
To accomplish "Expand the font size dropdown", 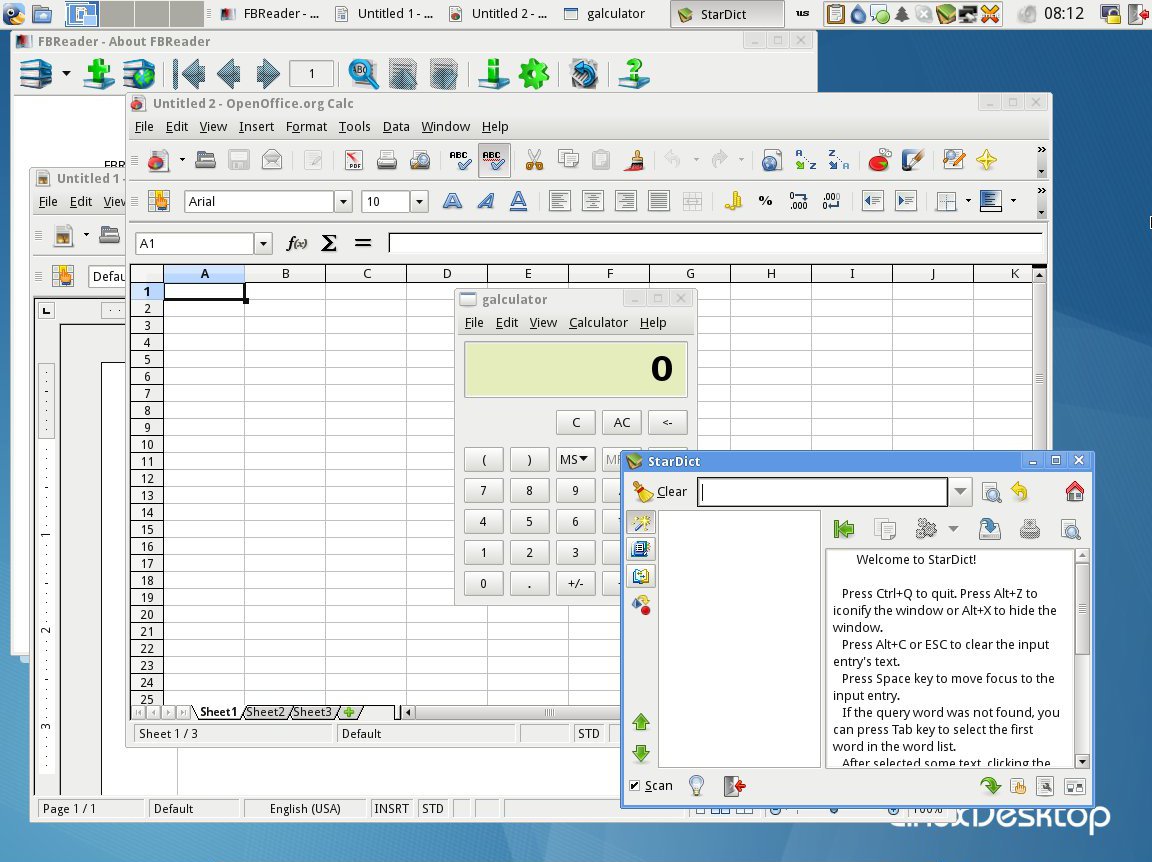I will coord(419,202).
